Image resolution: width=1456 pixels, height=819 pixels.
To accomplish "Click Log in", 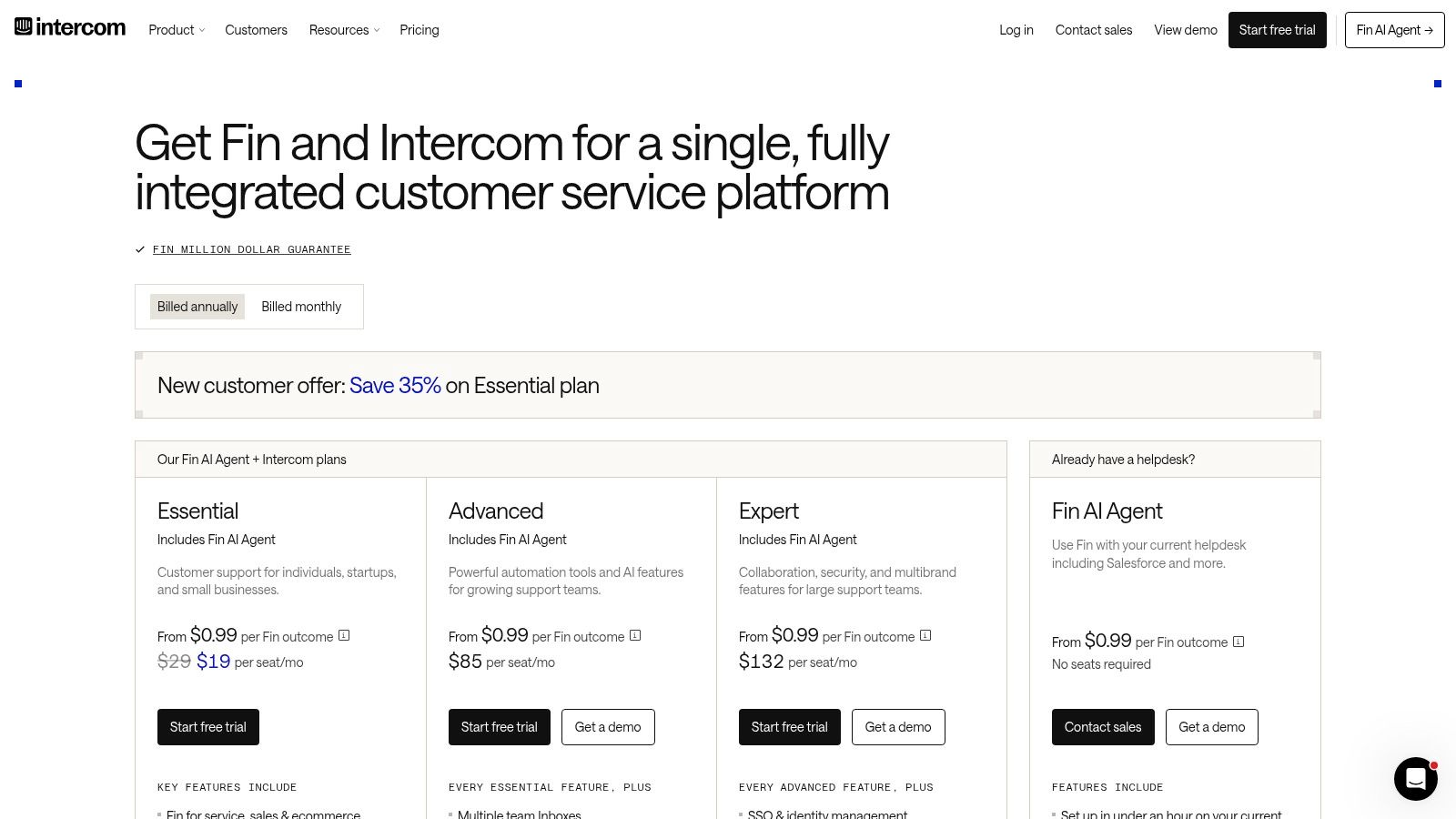I will click(1016, 30).
